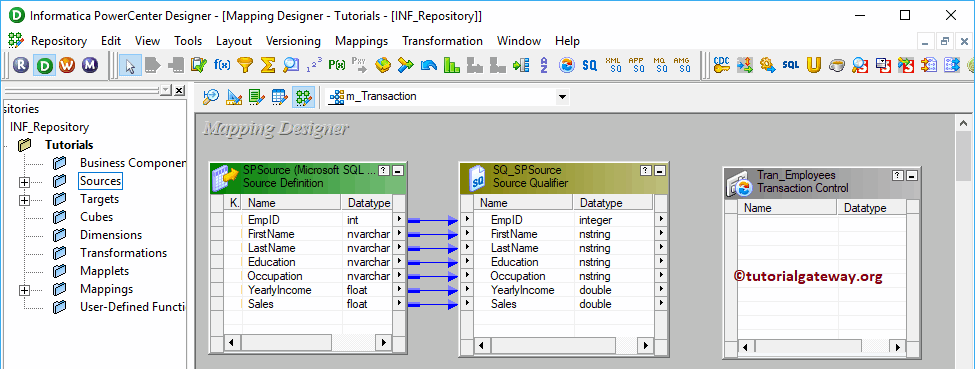Open the Mappings menu
This screenshot has width=975, height=369.
[361, 41]
